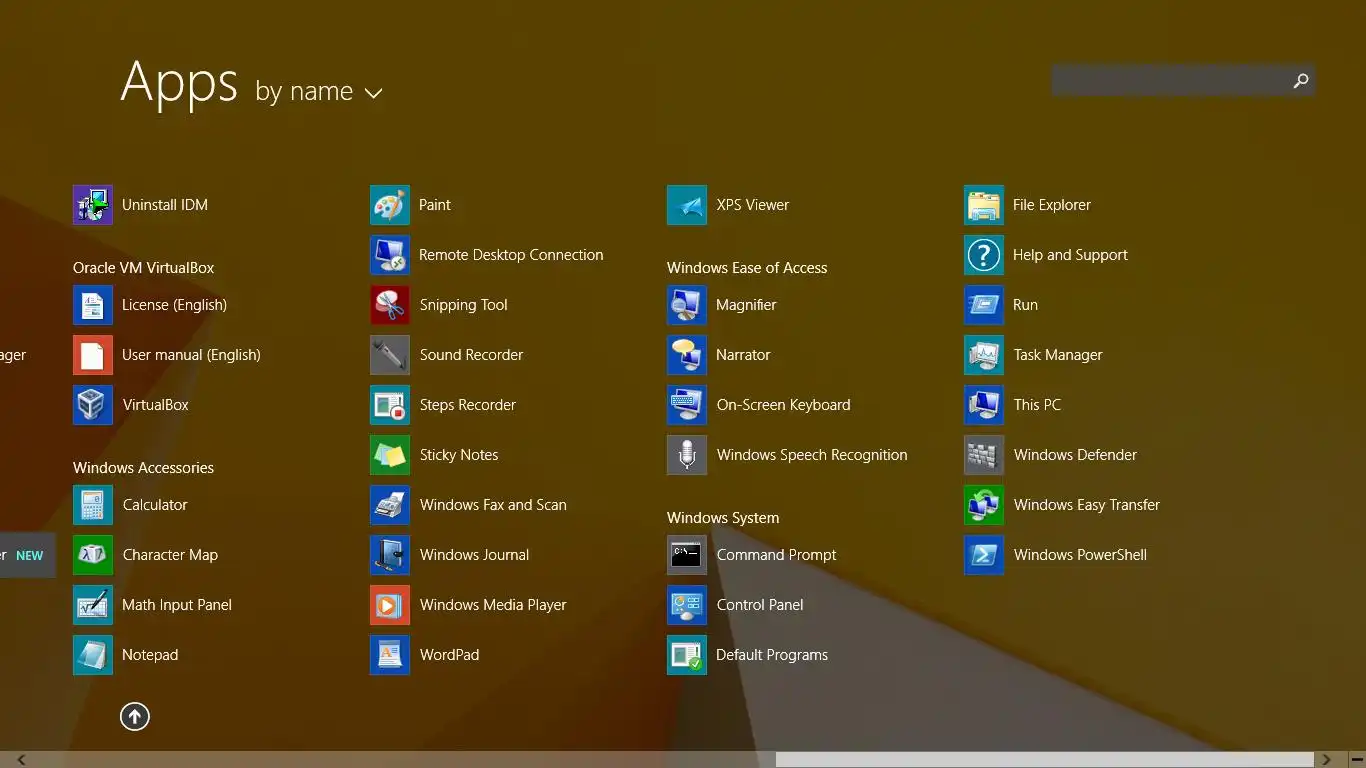
Task: Select the Windows System group header
Action: click(x=723, y=518)
